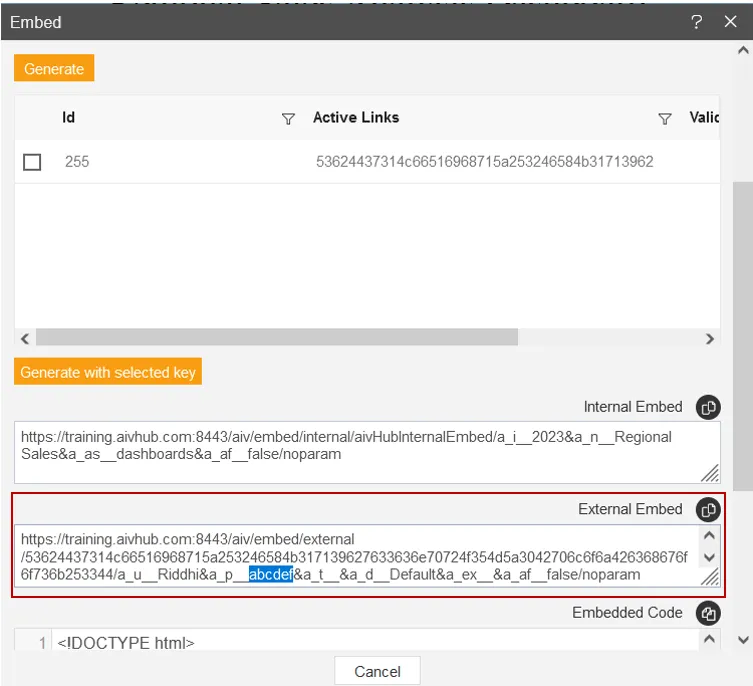This screenshot has width=753, height=686.
Task: Open the Active Links column filter
Action: (x=665, y=119)
